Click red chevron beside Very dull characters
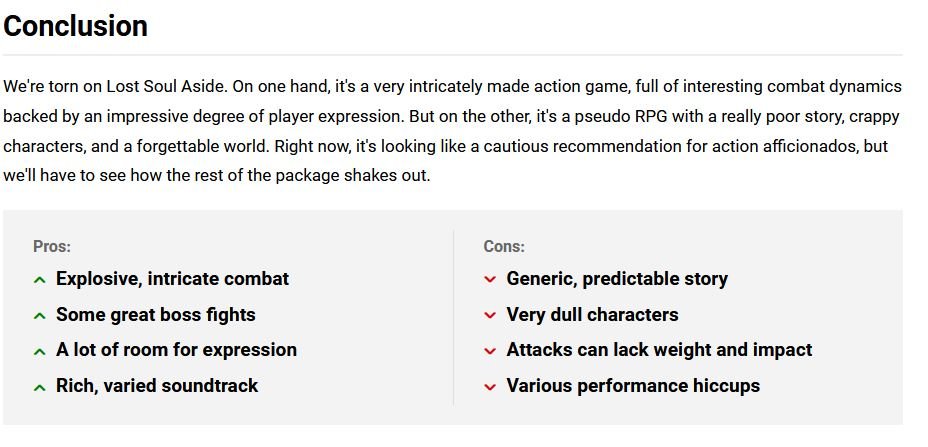 pos(489,316)
